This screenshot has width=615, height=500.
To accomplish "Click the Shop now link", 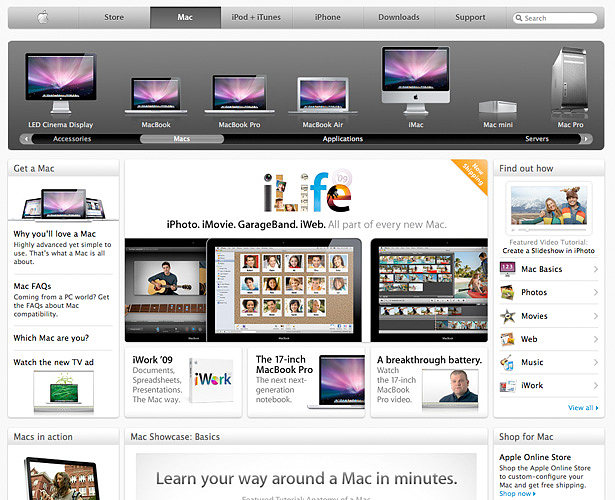I will click(517, 494).
